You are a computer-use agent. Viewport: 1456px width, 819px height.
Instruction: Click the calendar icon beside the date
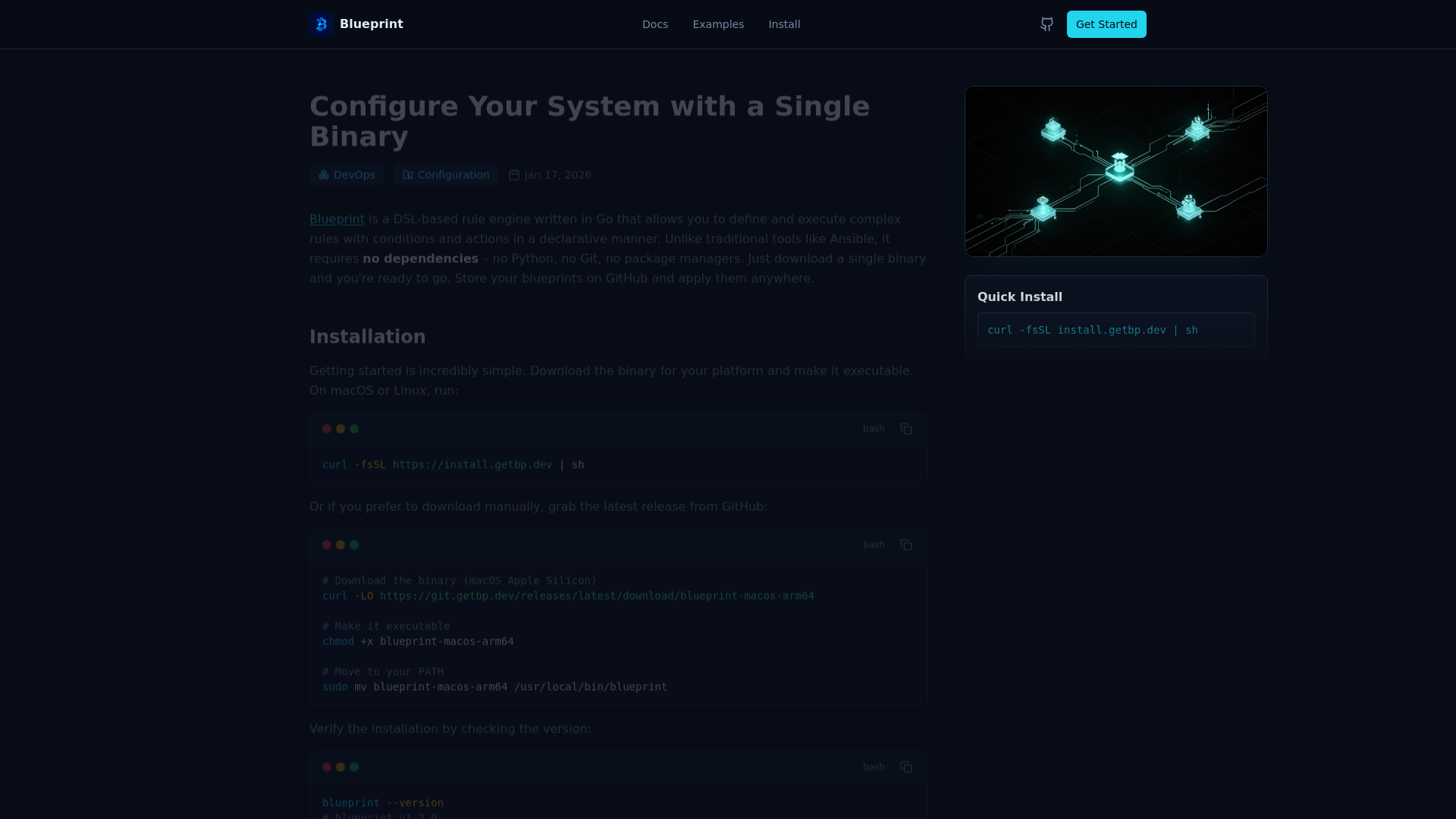point(514,174)
